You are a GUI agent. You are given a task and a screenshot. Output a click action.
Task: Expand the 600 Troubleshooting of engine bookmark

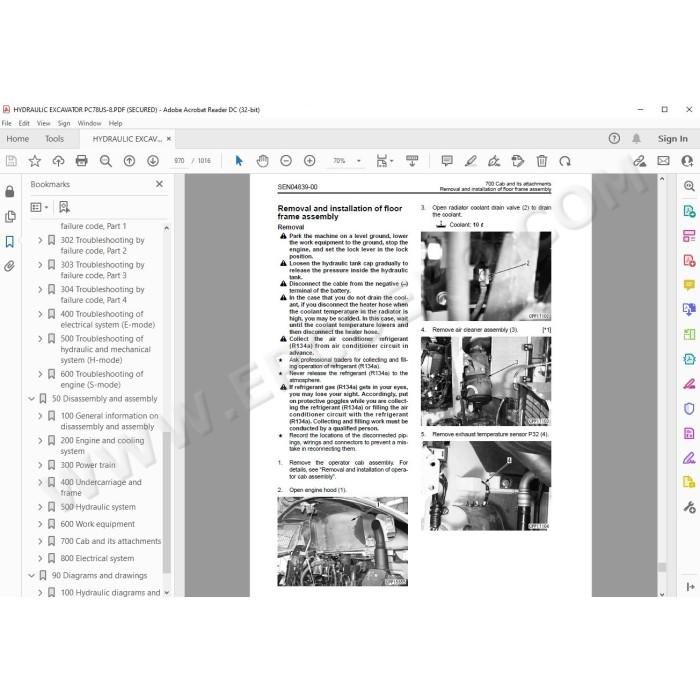pyautogui.click(x=40, y=374)
